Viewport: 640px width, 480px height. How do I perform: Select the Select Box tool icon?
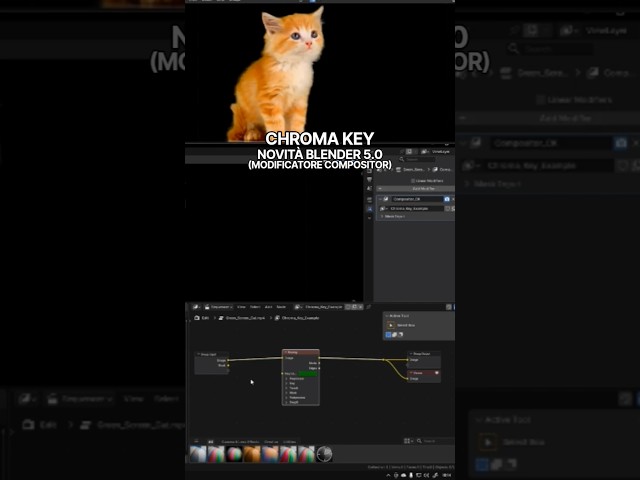click(x=391, y=325)
